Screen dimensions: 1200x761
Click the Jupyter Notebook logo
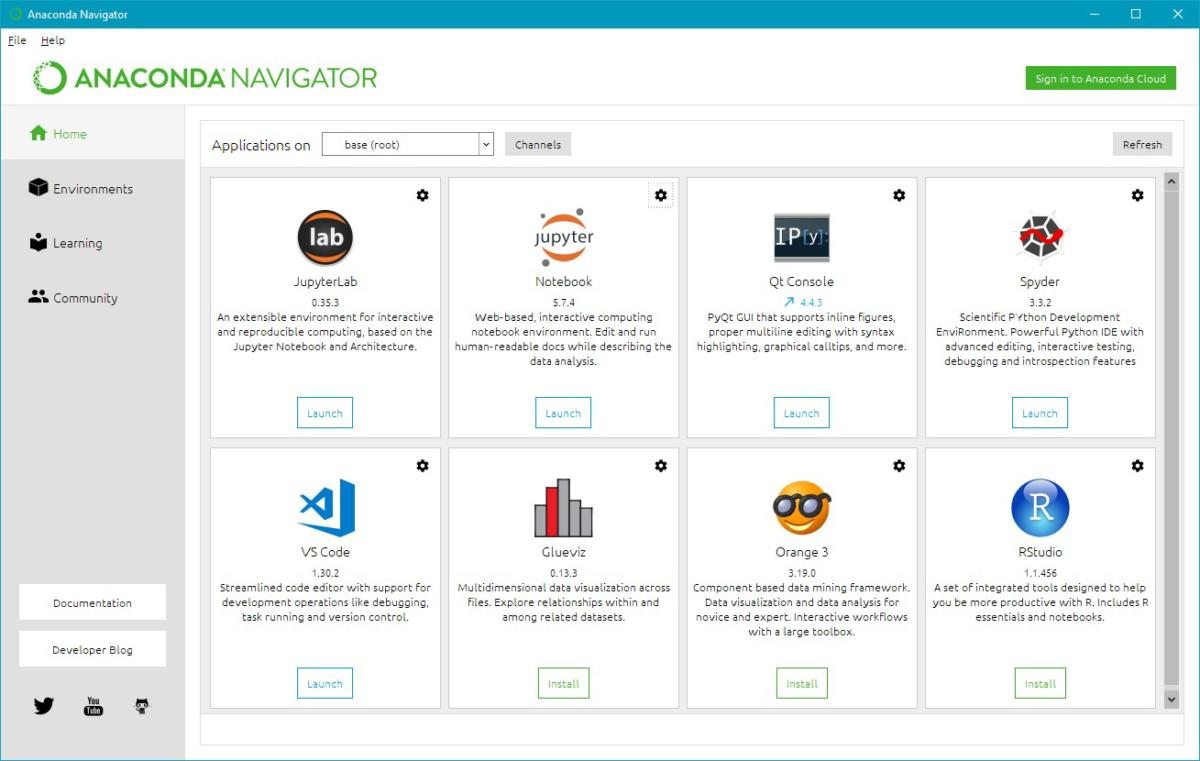point(563,238)
